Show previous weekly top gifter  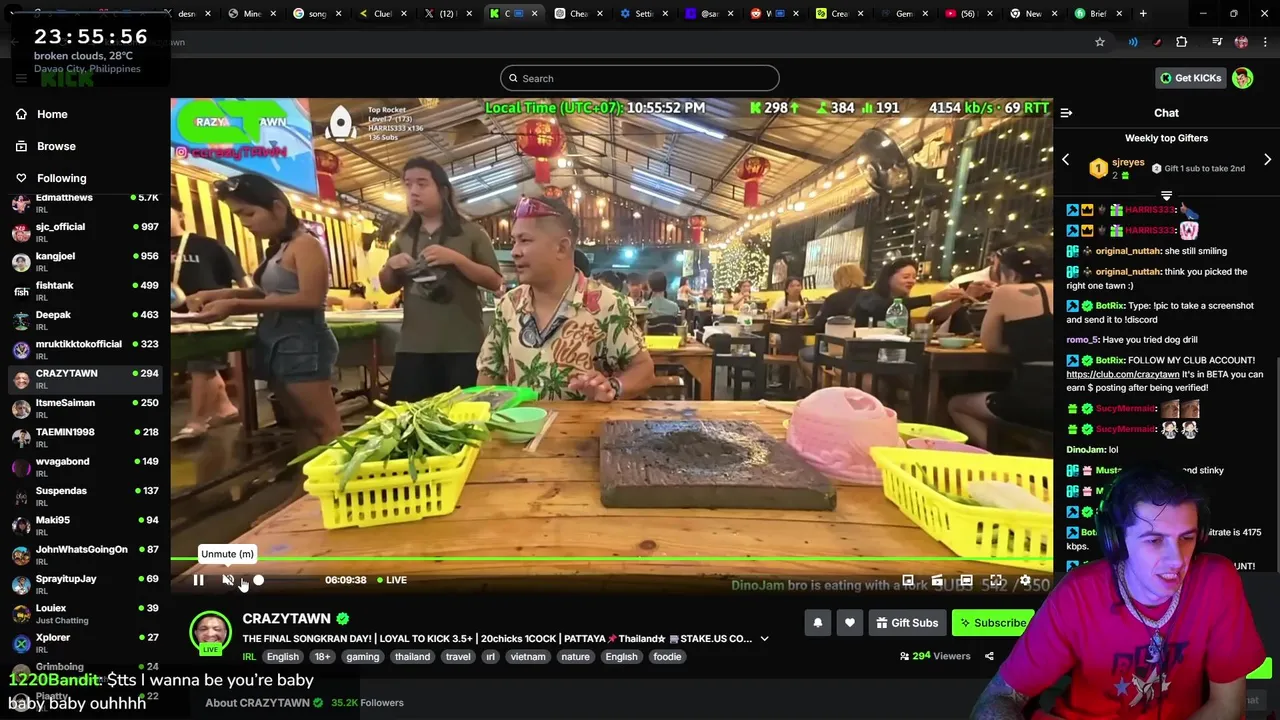1065,160
